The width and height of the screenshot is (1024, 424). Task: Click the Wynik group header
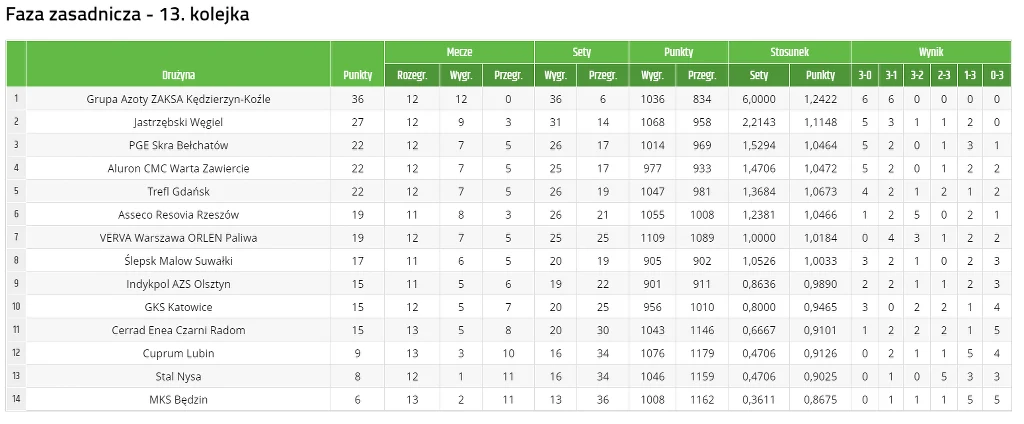pyautogui.click(x=930, y=52)
